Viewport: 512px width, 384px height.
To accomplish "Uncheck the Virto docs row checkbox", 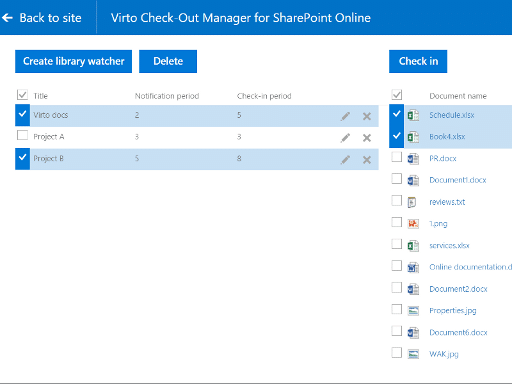I will point(22,115).
